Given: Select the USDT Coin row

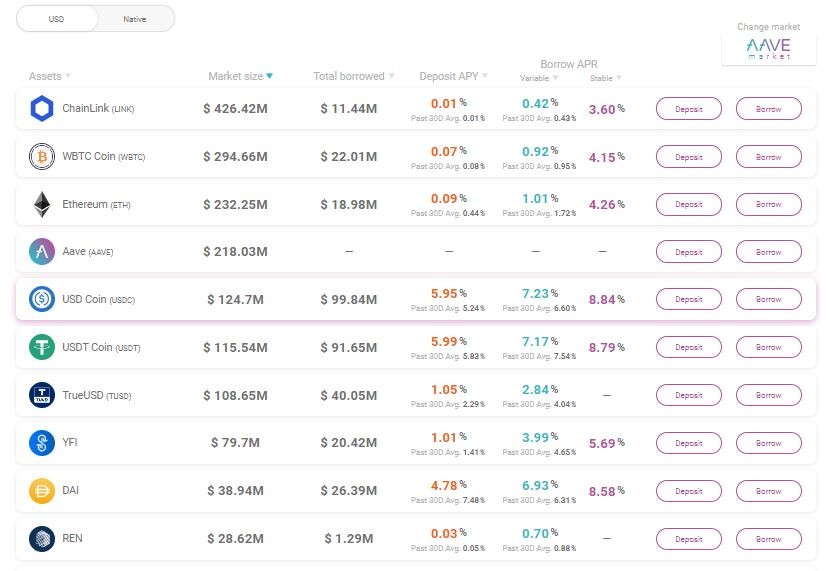Looking at the screenshot, I should click(x=416, y=347).
